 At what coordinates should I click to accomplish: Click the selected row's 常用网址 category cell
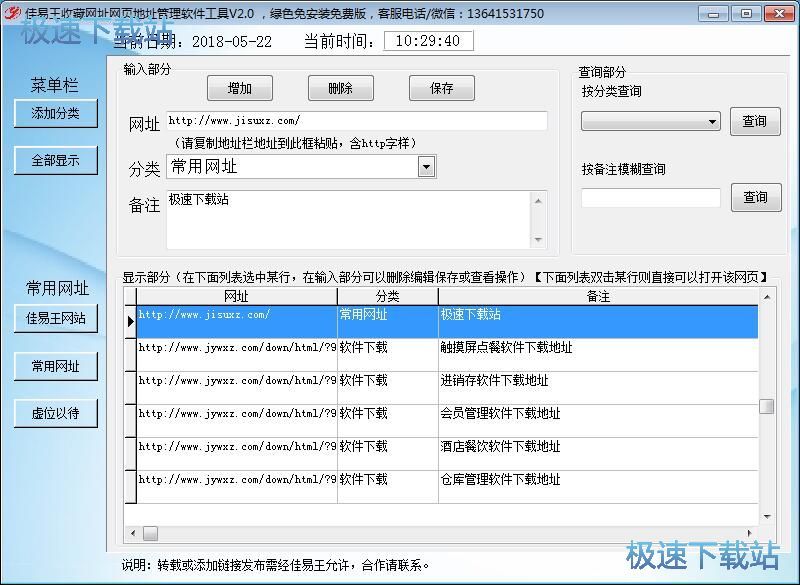388,322
